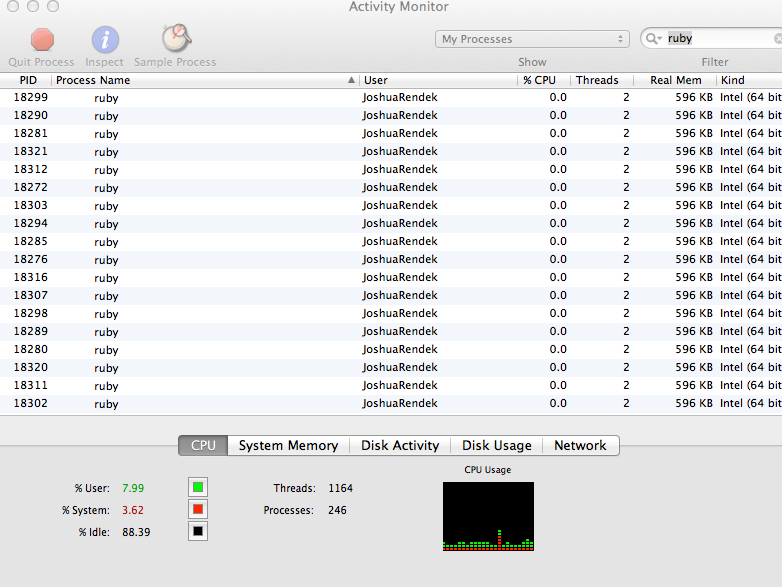Open the My Processes dropdown

[532, 39]
